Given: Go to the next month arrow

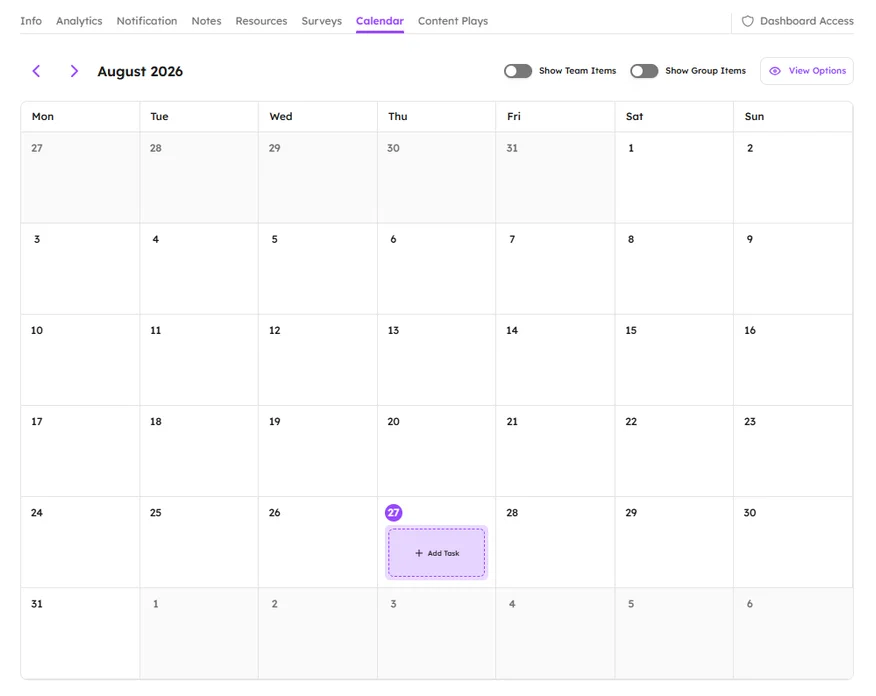Looking at the screenshot, I should (74, 71).
